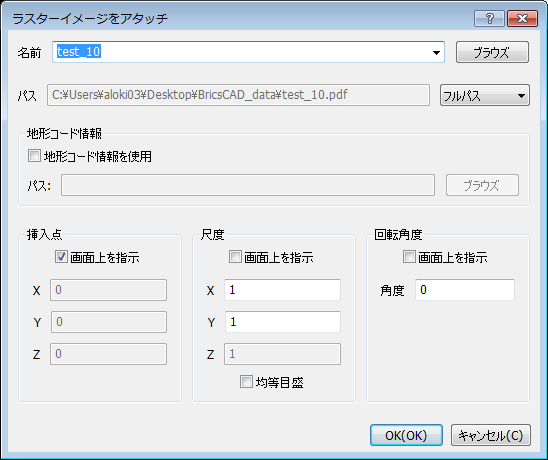Enable 地形コード情報を使用 checkbox
548x460 pixels.
34,156
